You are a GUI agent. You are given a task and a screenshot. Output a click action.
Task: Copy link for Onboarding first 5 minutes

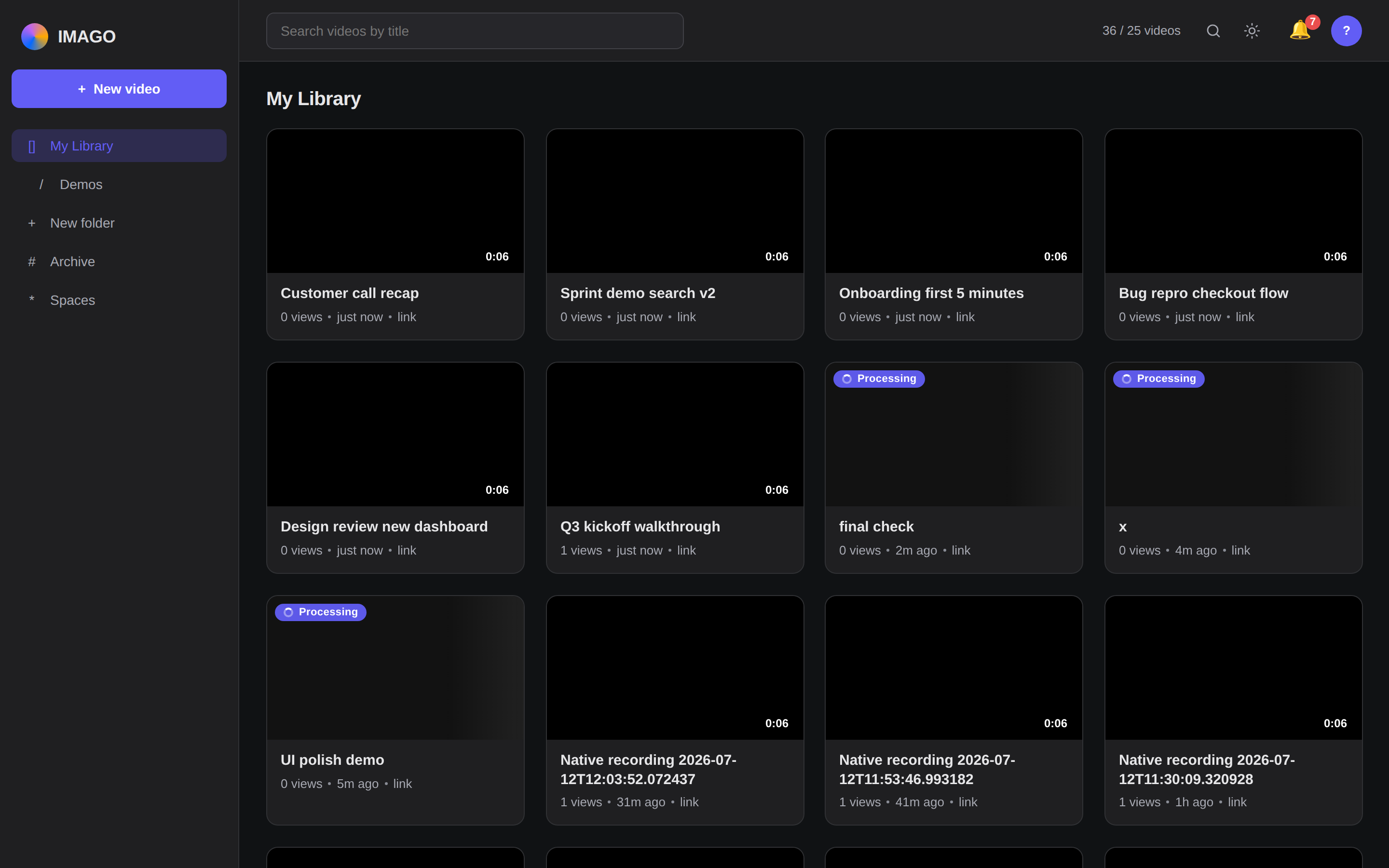[965, 317]
